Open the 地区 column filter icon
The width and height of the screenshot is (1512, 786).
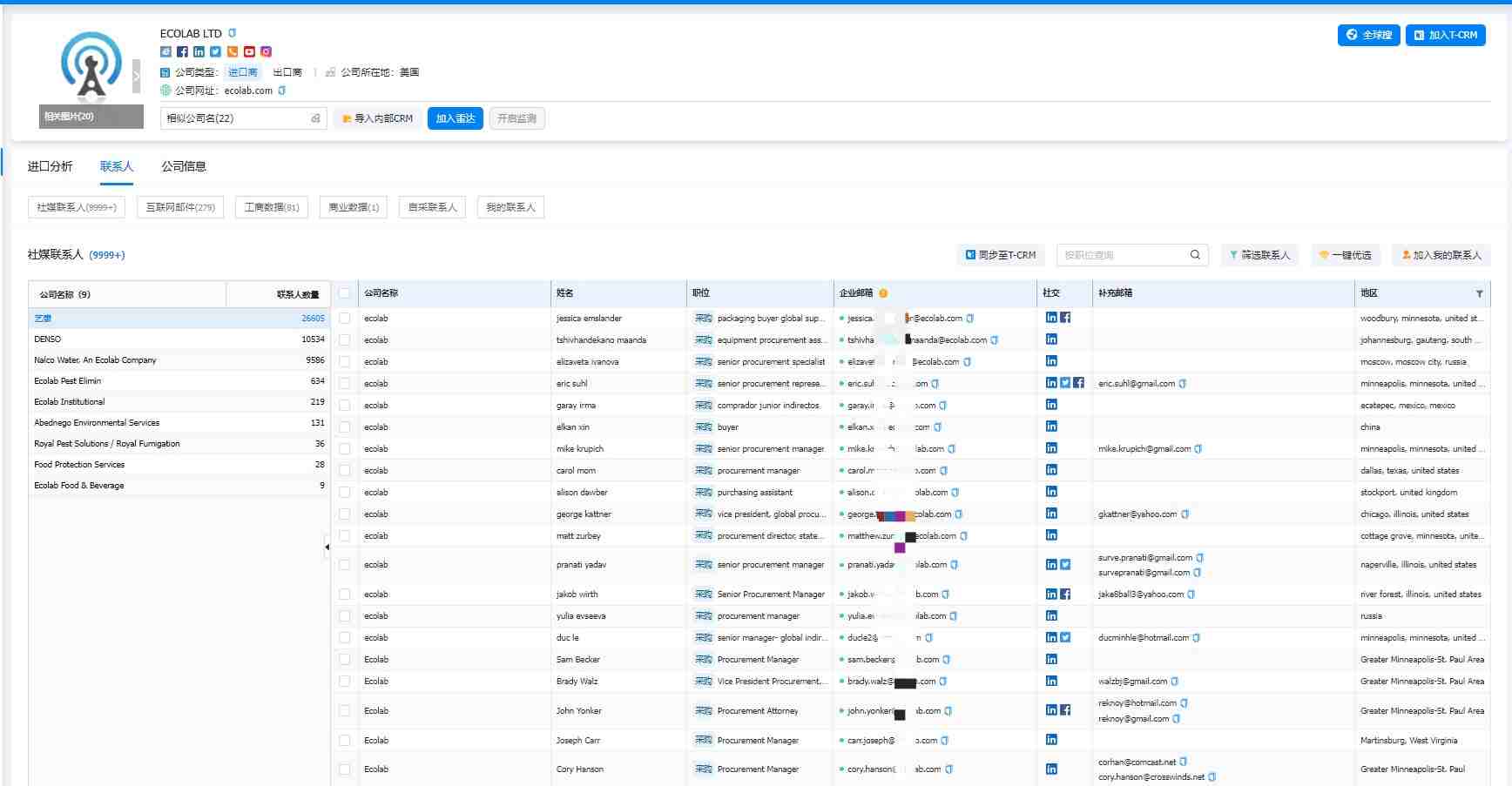coord(1479,293)
